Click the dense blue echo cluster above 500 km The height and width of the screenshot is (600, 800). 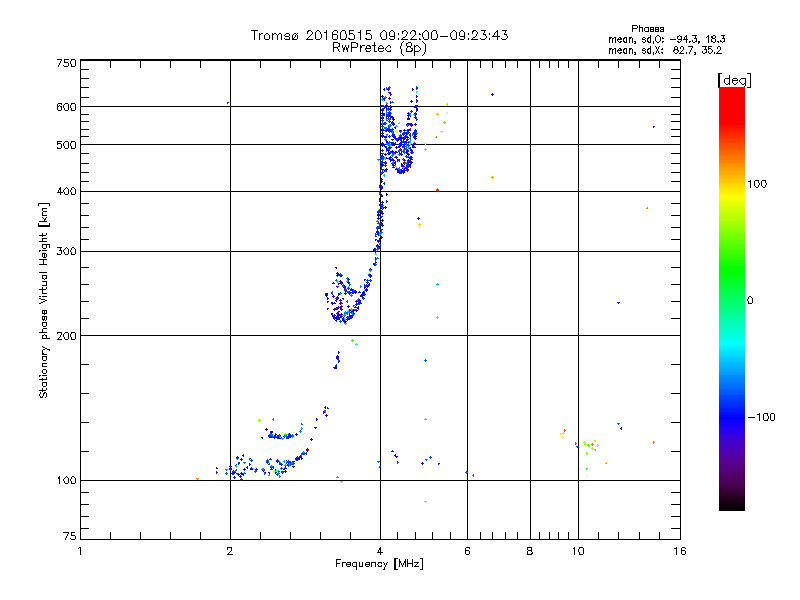pos(399,132)
